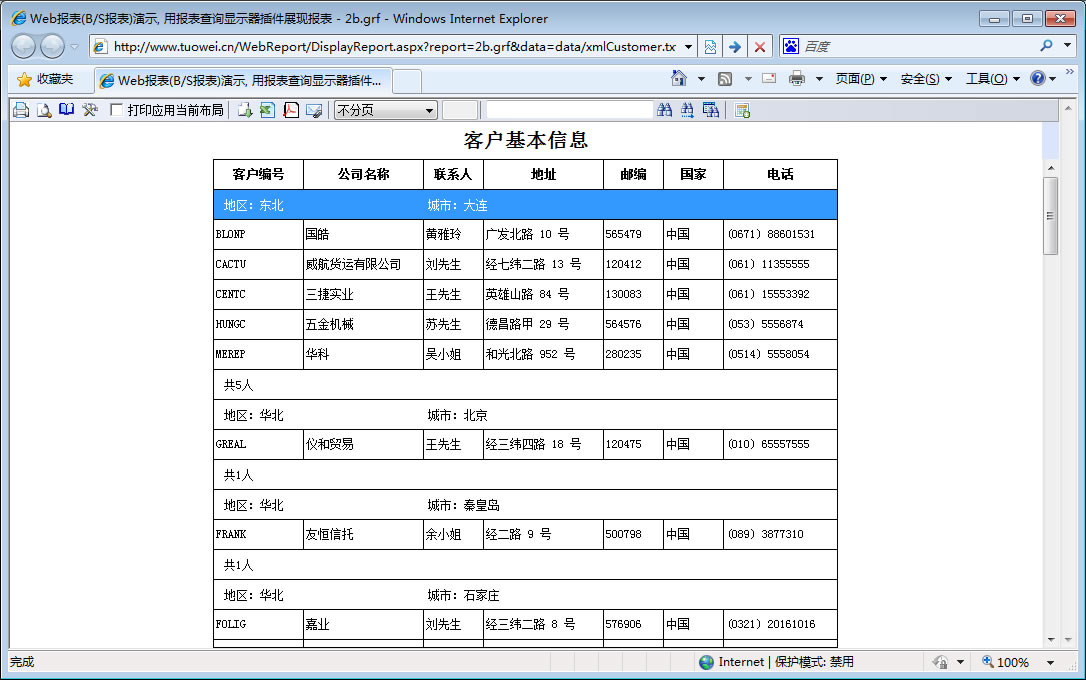Image resolution: width=1086 pixels, height=680 pixels.
Task: Open the zoom level 100% dropdown
Action: pyautogui.click(x=1050, y=662)
